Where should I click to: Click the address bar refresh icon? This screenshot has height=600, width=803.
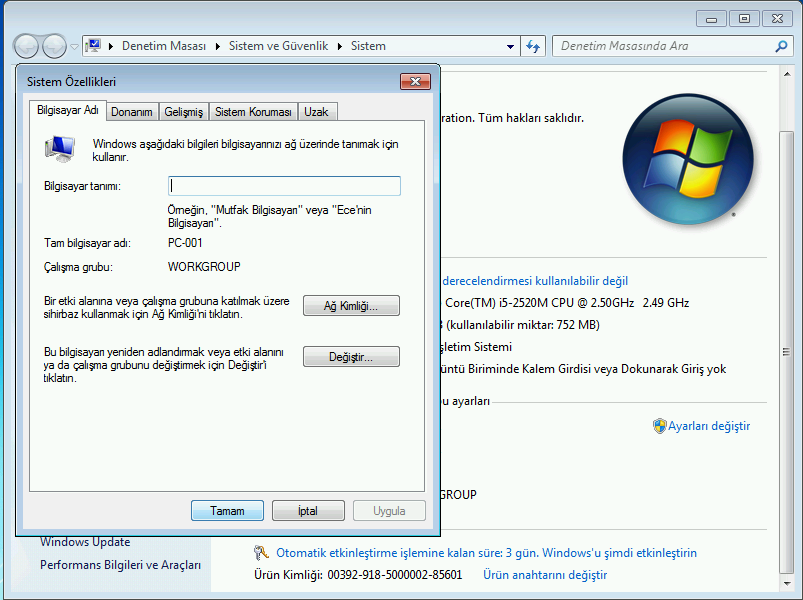pos(533,46)
